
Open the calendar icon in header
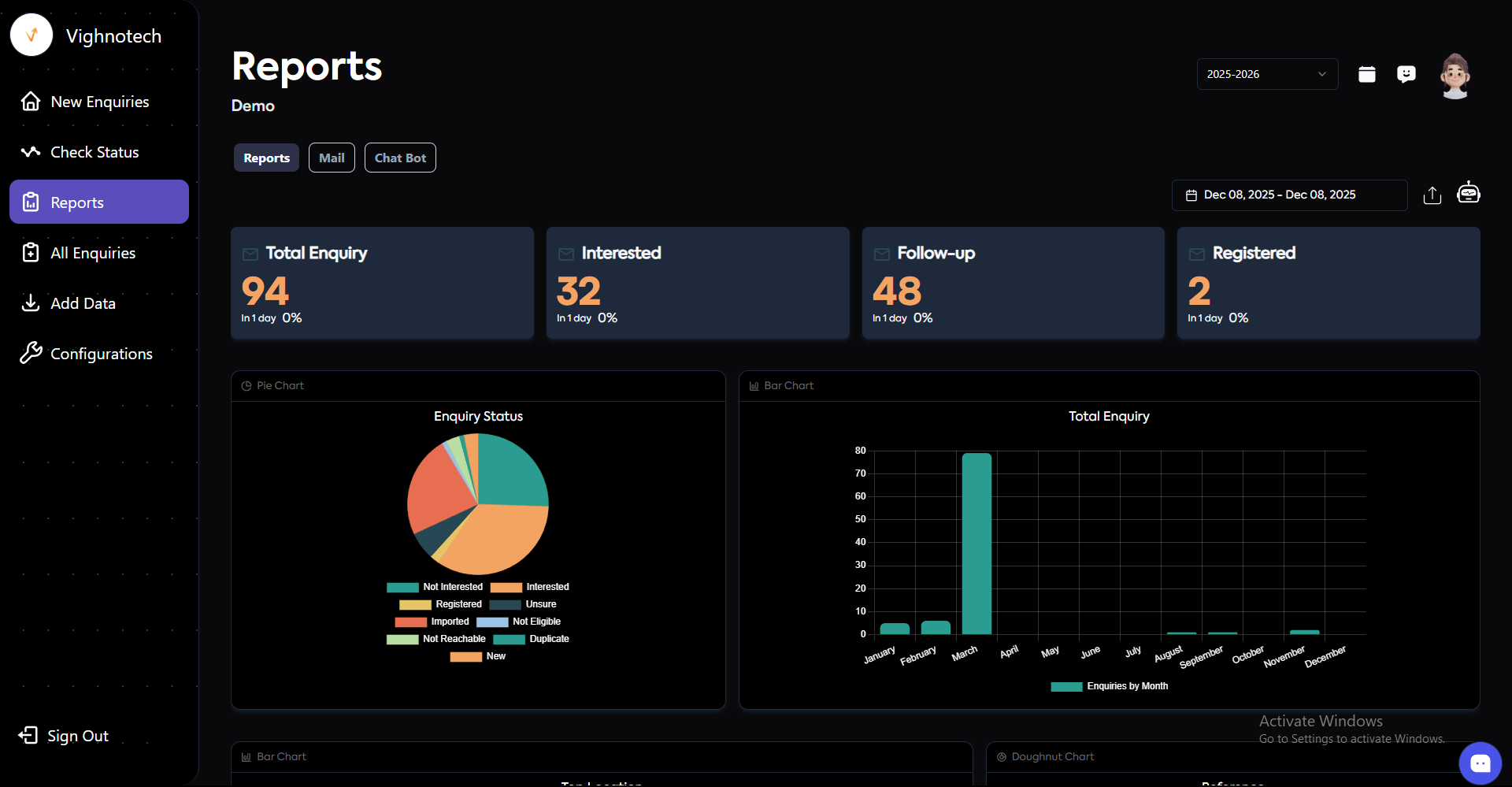[x=1367, y=74]
